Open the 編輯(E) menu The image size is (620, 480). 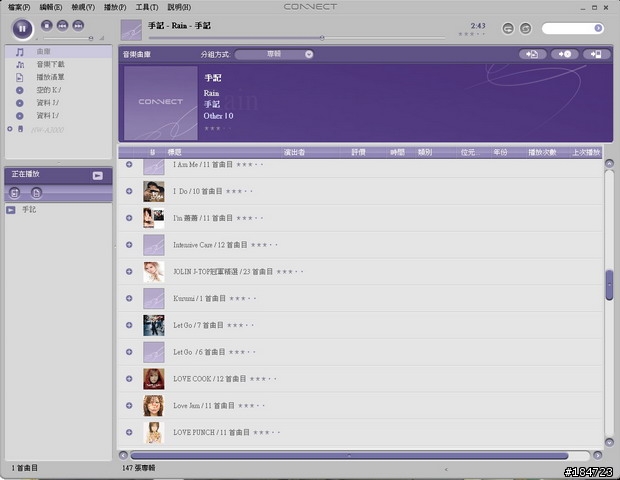click(51, 7)
